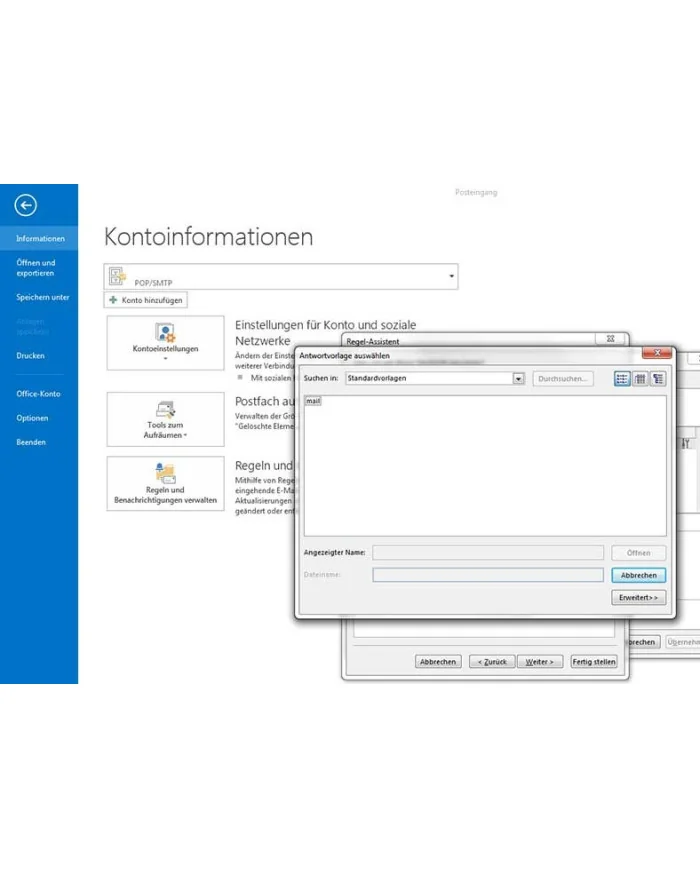Close the Antwortvorlage auswählen dialog
This screenshot has height=869, width=700.
click(657, 352)
